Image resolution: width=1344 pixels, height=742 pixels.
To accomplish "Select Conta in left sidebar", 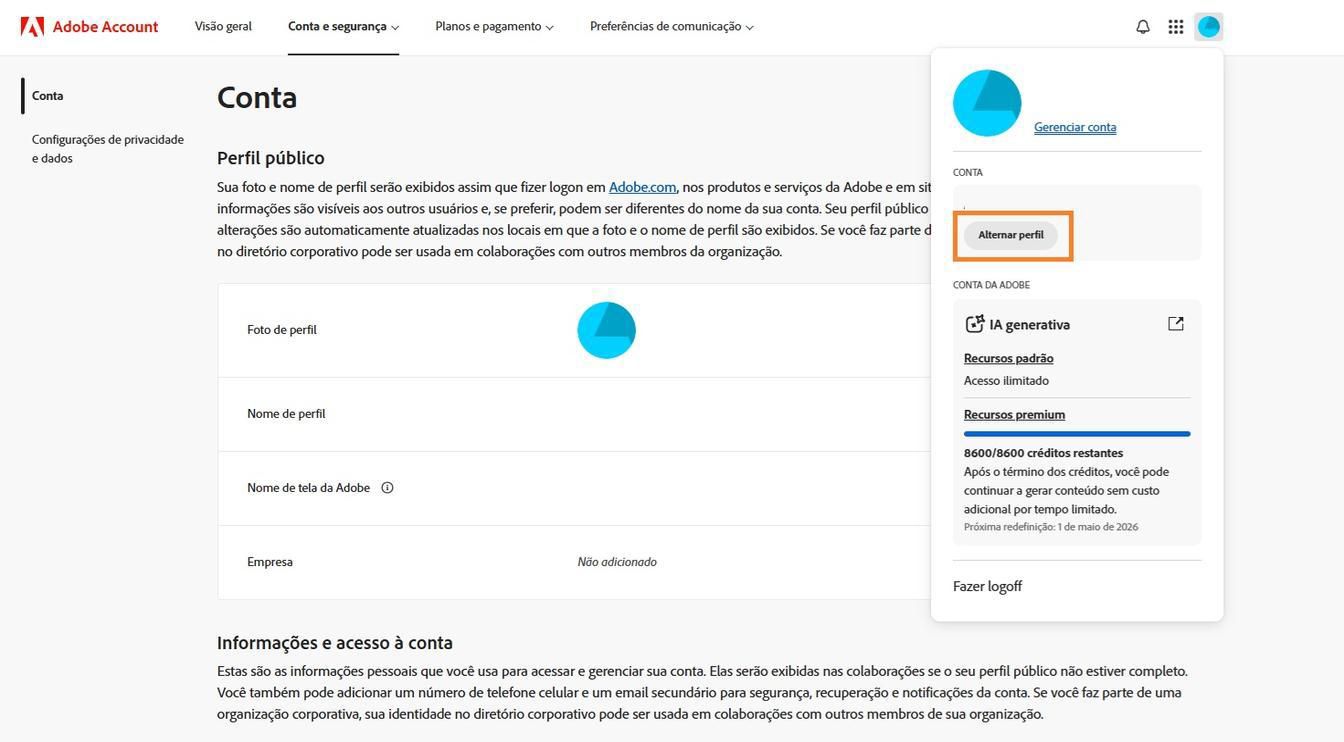I will click(x=47, y=96).
